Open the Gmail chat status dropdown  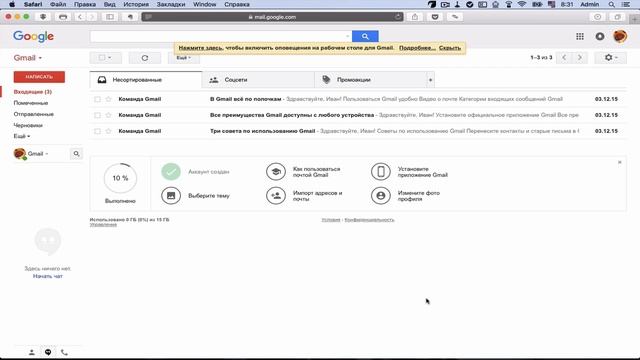[38, 154]
